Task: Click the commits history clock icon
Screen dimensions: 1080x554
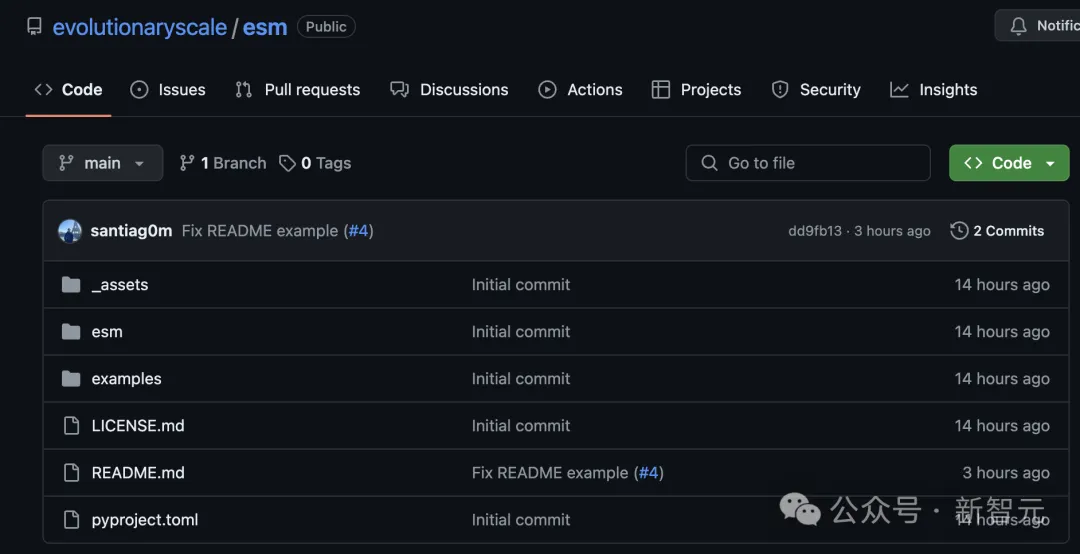Action: tap(959, 231)
